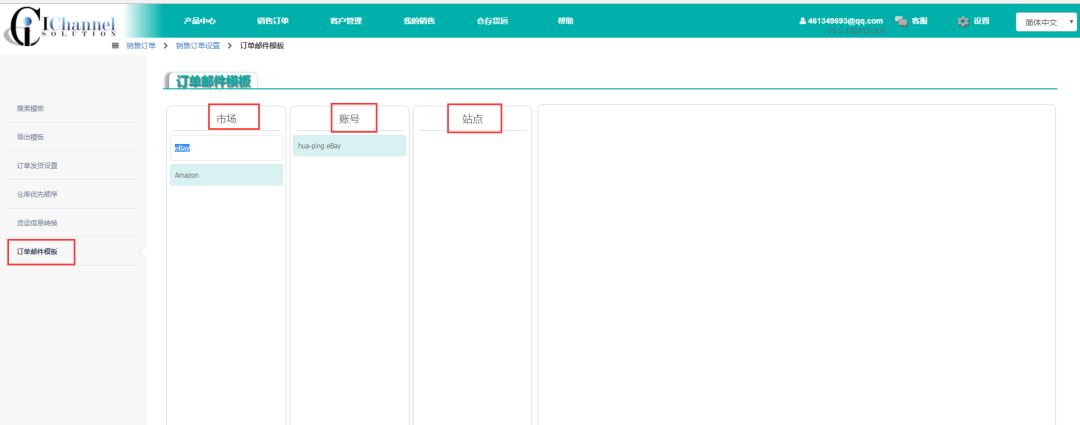Select 订单邮件模板 in the sidebar
The width and height of the screenshot is (1080, 425).
point(37,251)
